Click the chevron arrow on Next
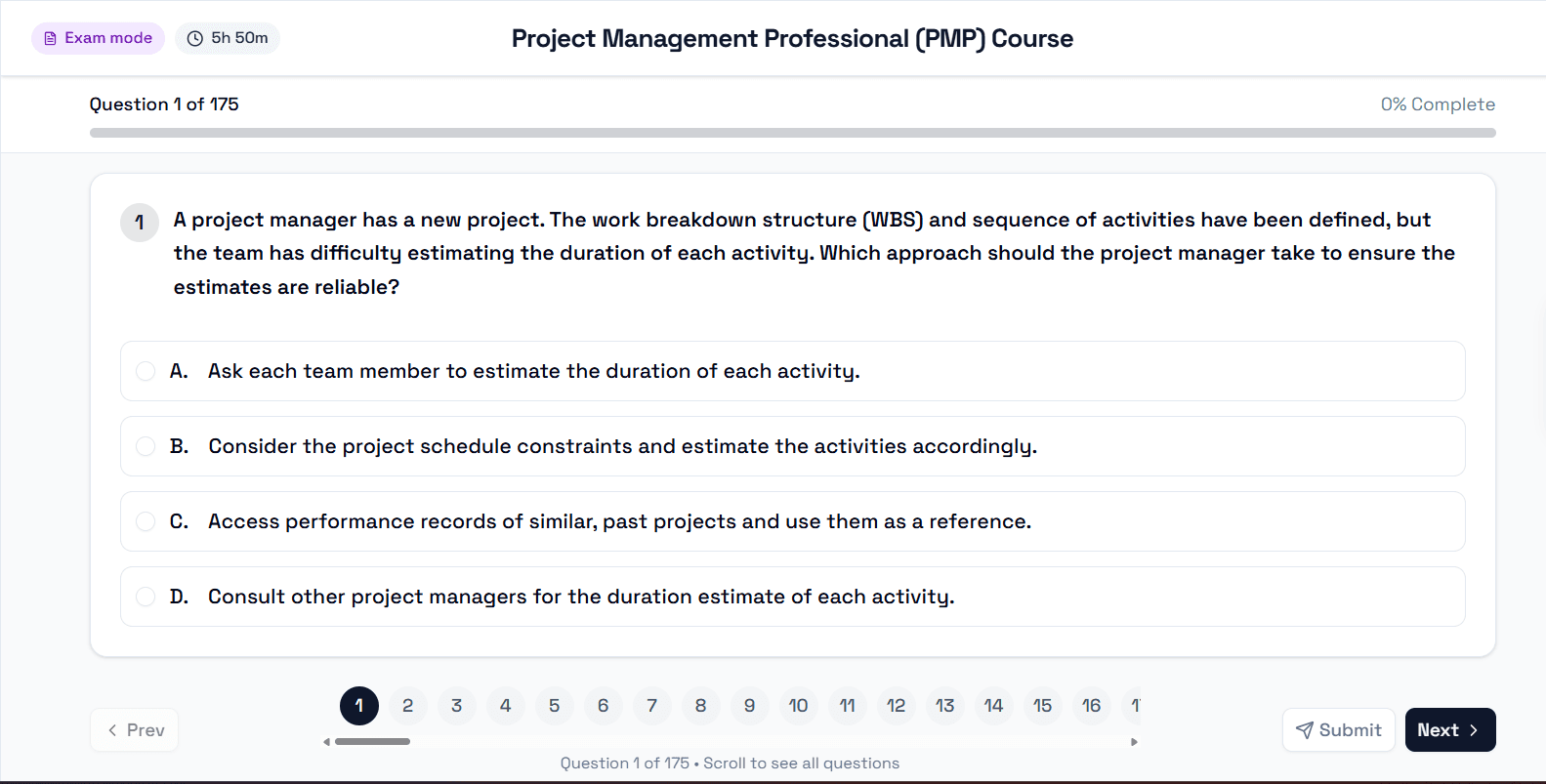The width and height of the screenshot is (1546, 784). tap(1474, 730)
